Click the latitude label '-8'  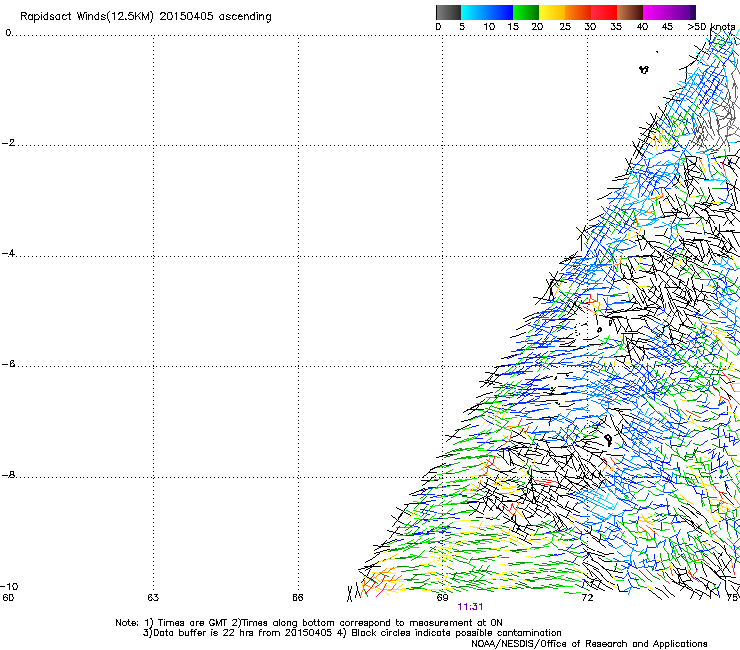pos(8,475)
